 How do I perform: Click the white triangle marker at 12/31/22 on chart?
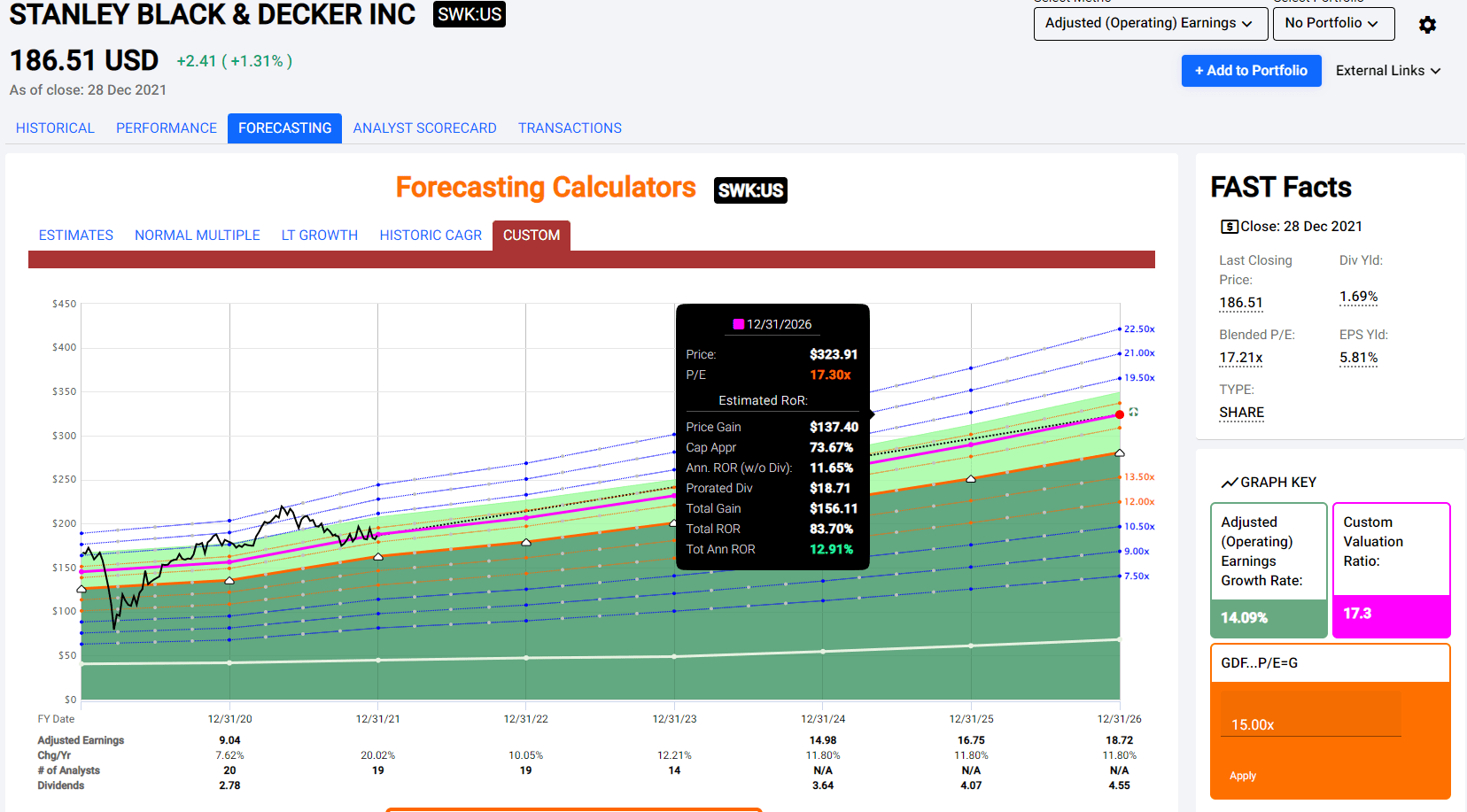point(526,542)
